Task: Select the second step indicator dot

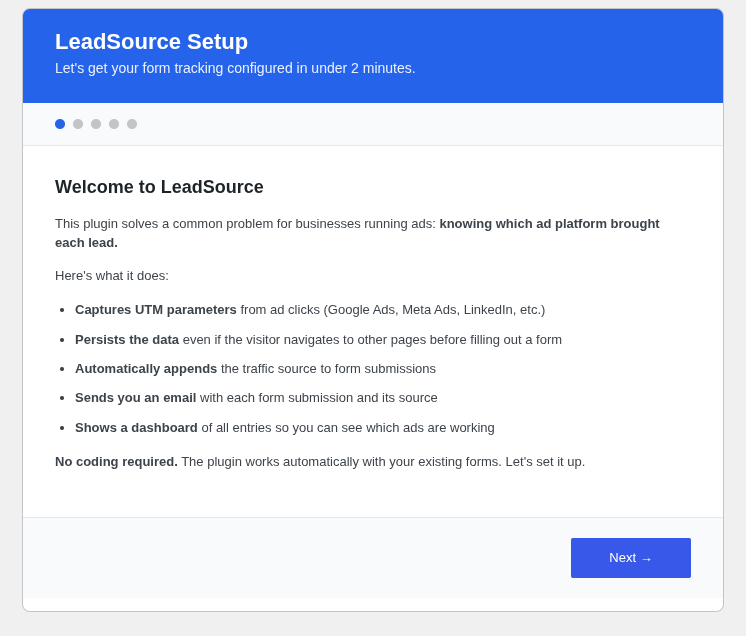Action: (78, 124)
